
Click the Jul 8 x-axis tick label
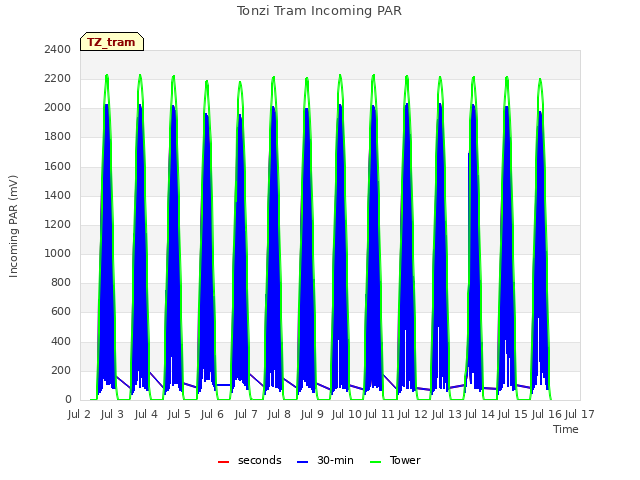click(279, 414)
